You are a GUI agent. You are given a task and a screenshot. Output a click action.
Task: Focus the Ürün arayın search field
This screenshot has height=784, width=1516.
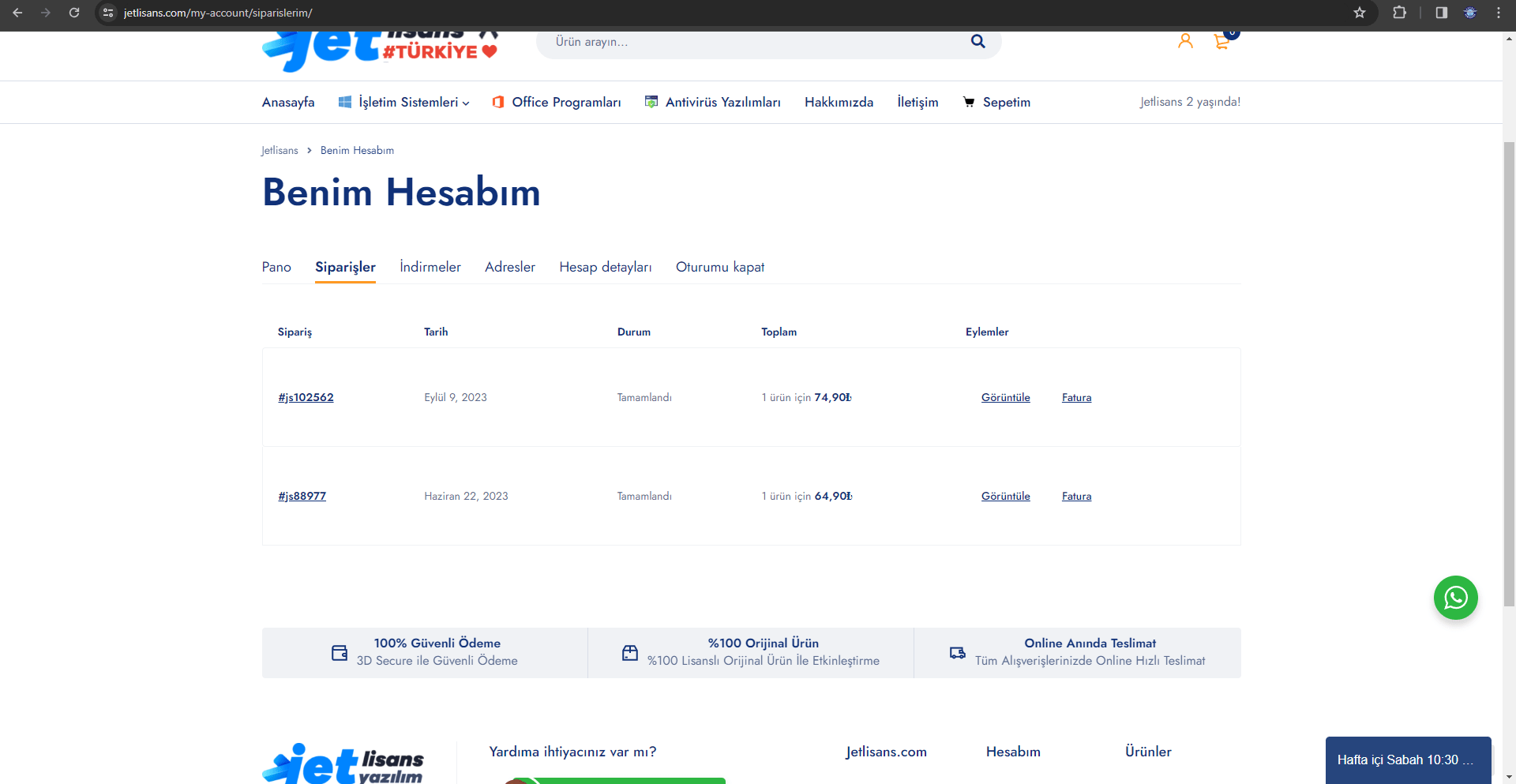point(758,42)
